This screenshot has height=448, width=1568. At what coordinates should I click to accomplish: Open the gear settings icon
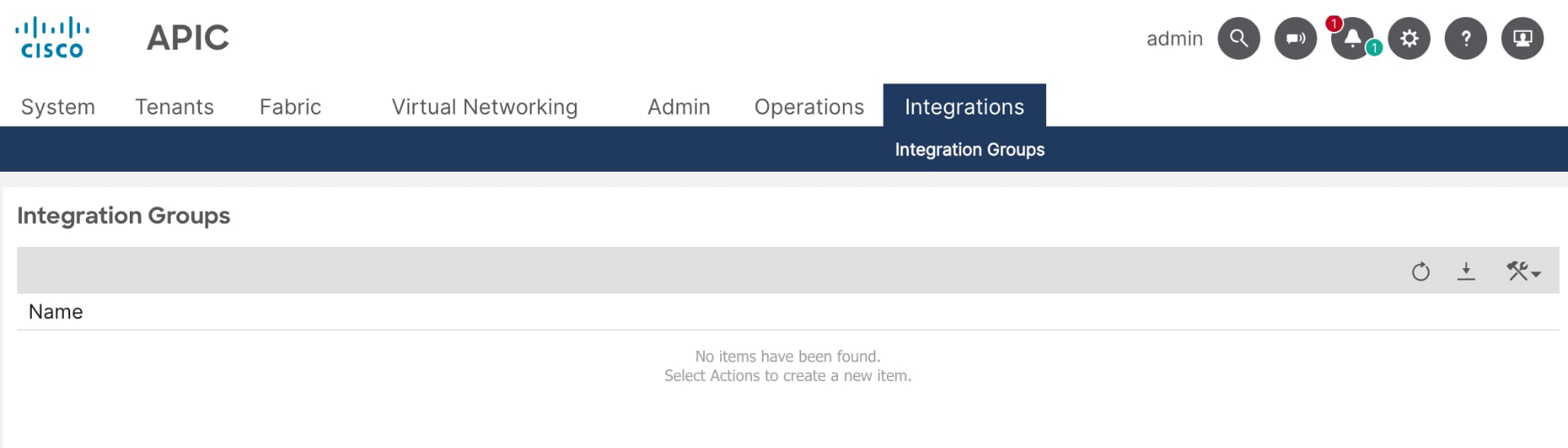point(1409,38)
